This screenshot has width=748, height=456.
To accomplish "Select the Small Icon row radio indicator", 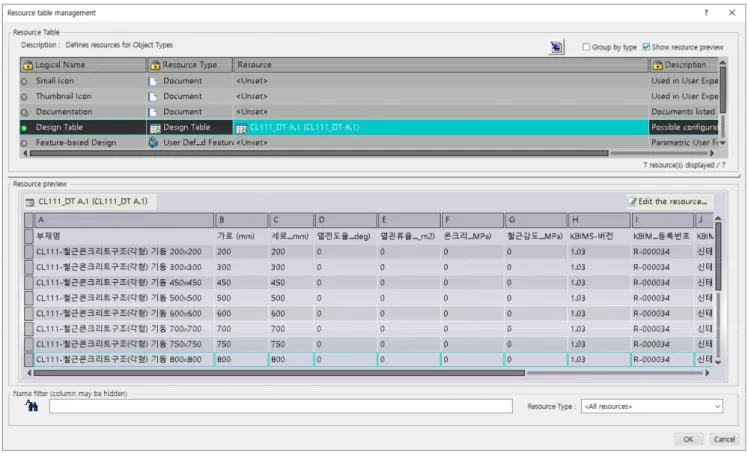I will [x=24, y=82].
